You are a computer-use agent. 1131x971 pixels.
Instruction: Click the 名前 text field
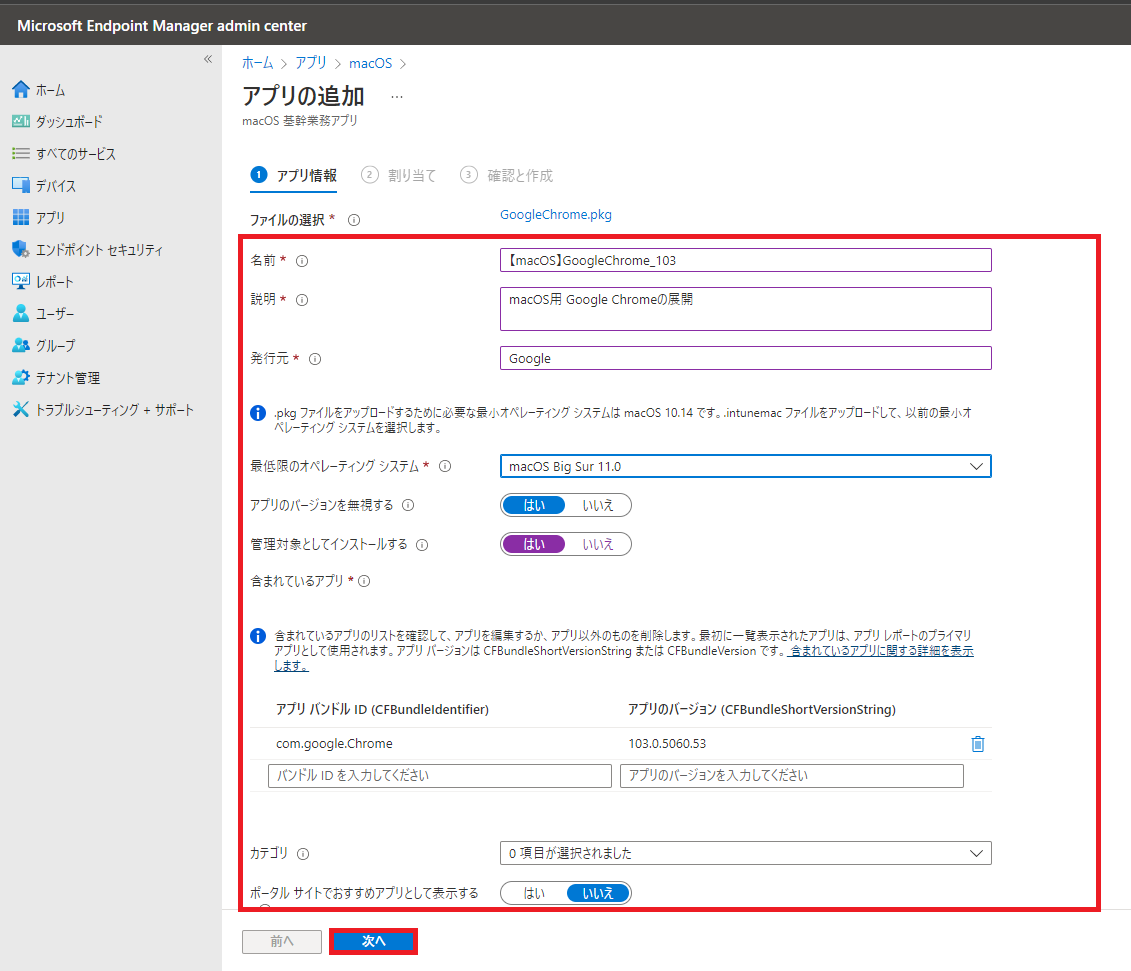tap(746, 260)
